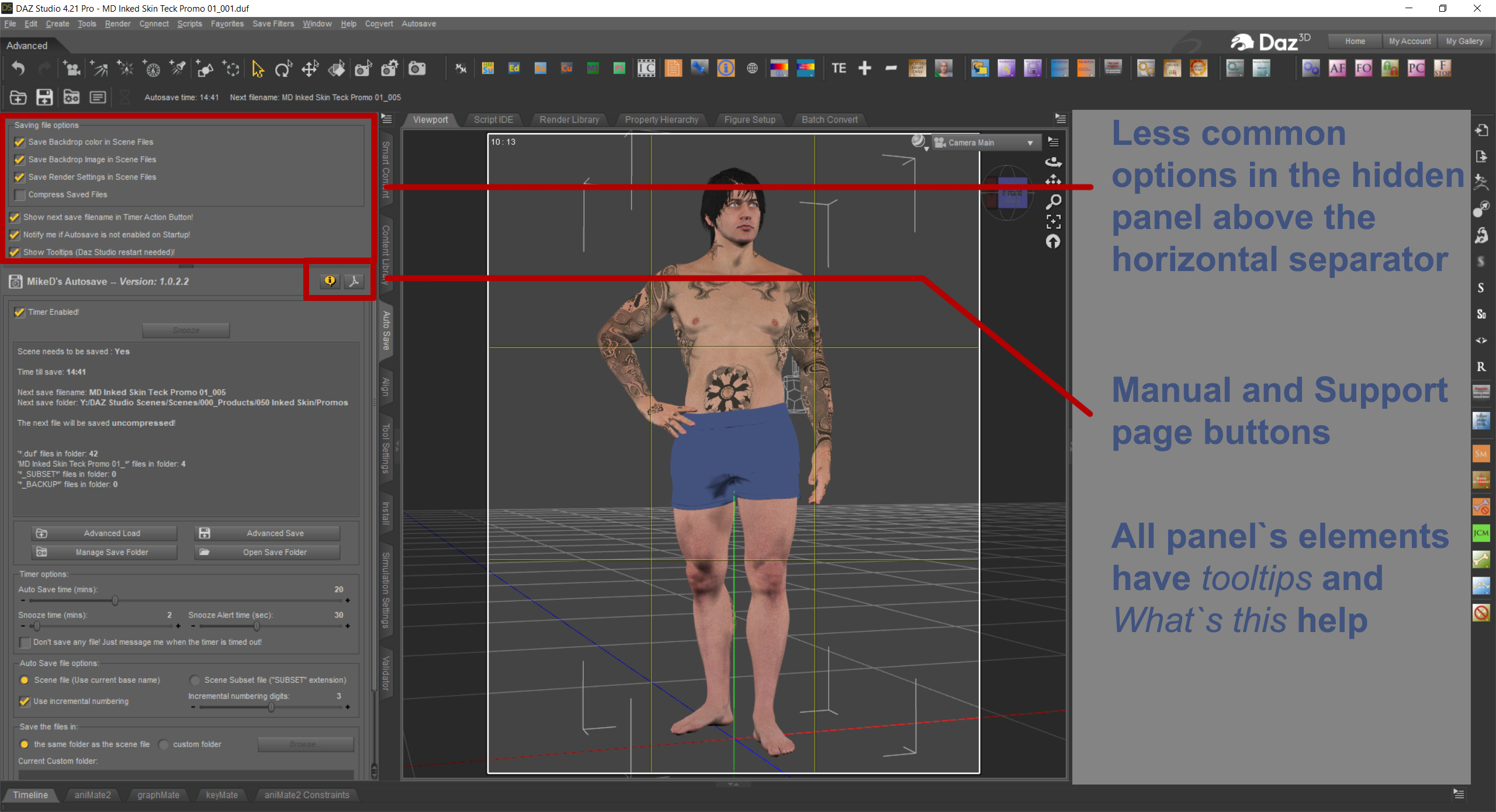The image size is (1496, 812).
Task: Open the viewport draw style sphere dropdown
Action: [919, 142]
